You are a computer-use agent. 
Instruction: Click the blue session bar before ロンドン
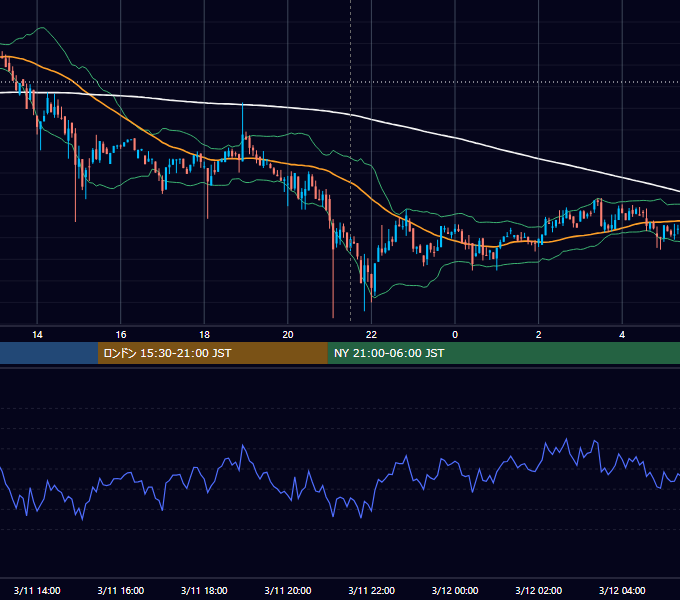click(x=49, y=353)
